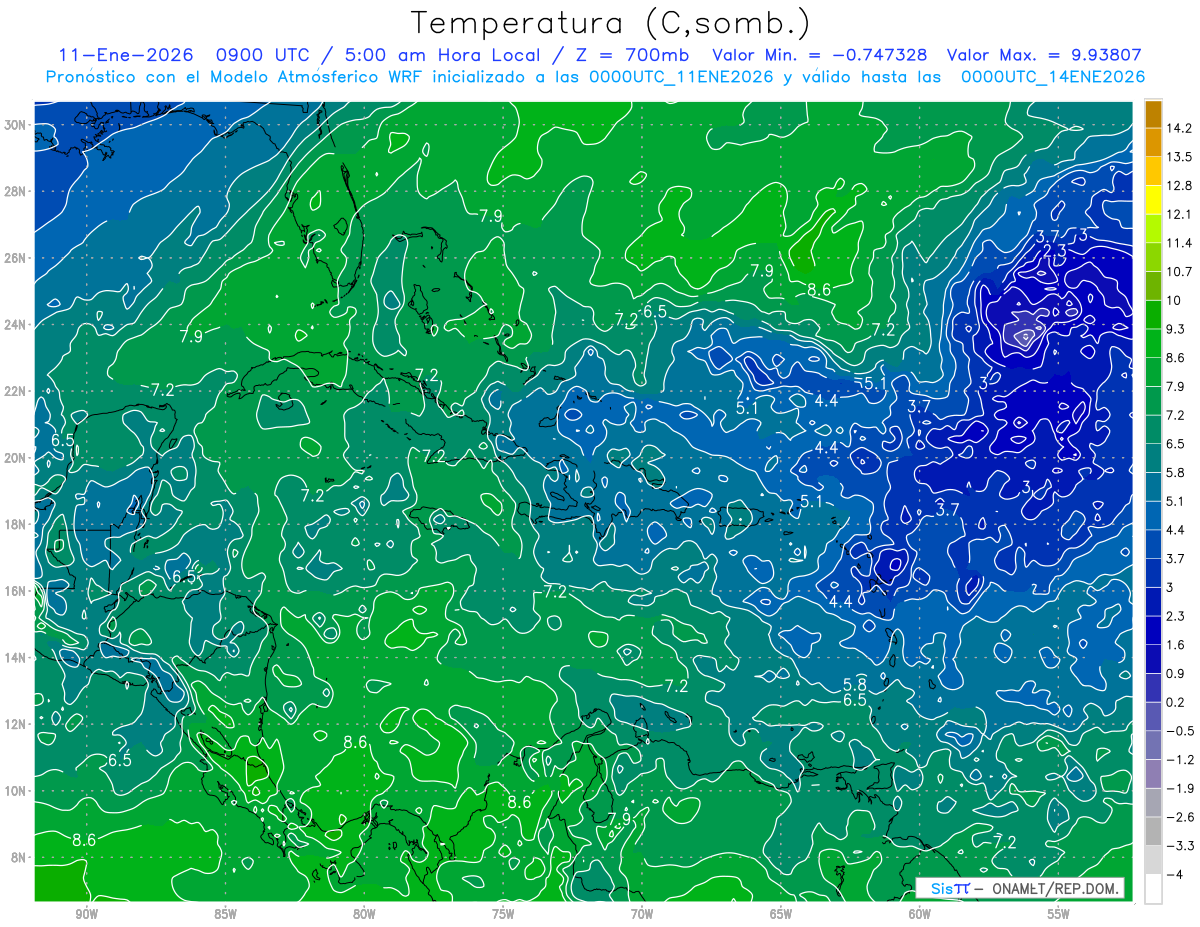Click the colorbar label '10'

tap(1173, 300)
